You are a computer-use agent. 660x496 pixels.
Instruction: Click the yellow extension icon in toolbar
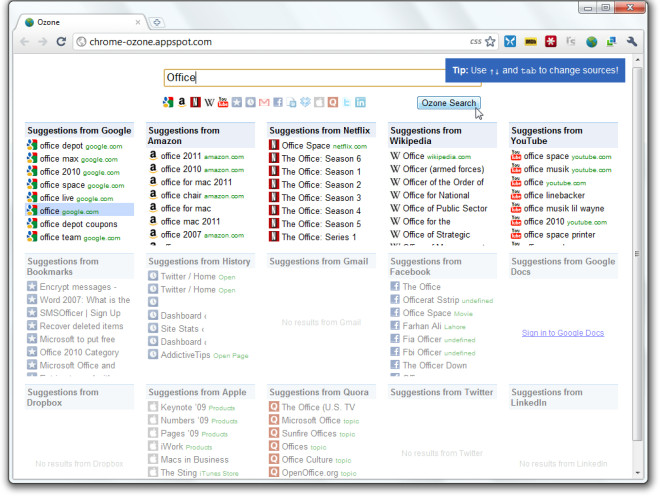click(x=531, y=41)
